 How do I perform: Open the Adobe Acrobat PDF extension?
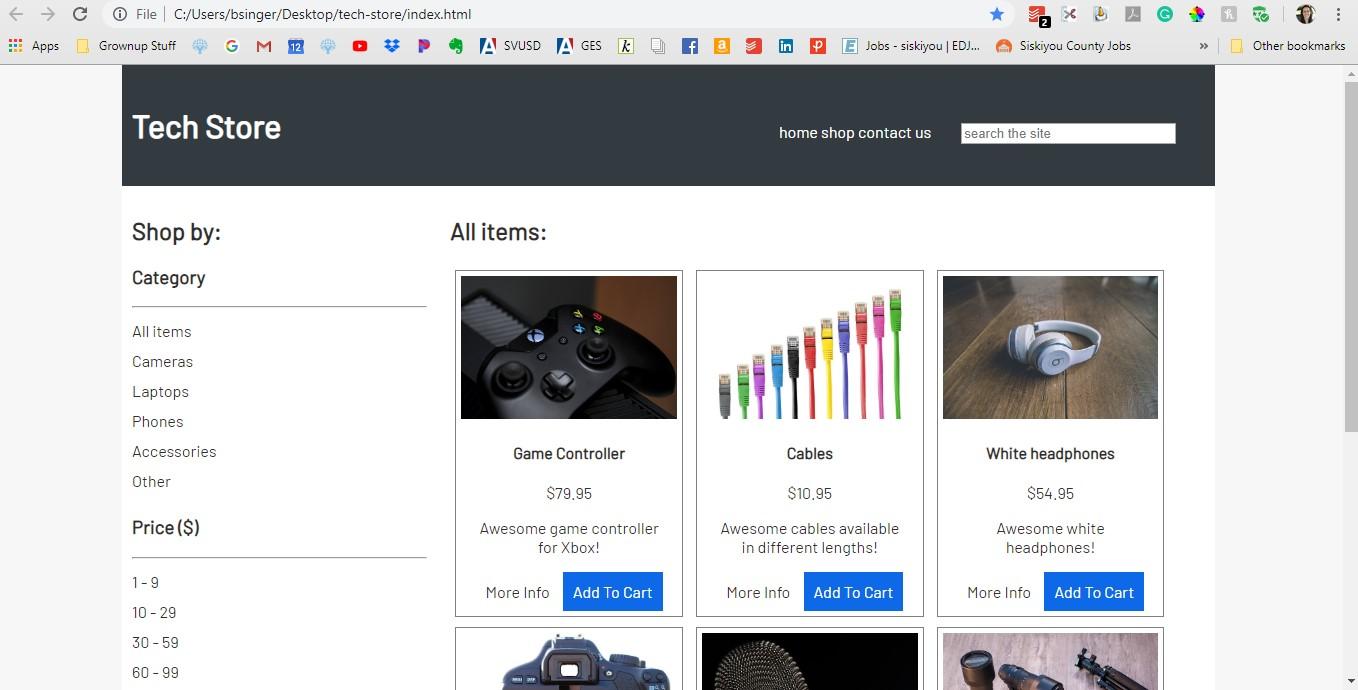pos(1133,14)
